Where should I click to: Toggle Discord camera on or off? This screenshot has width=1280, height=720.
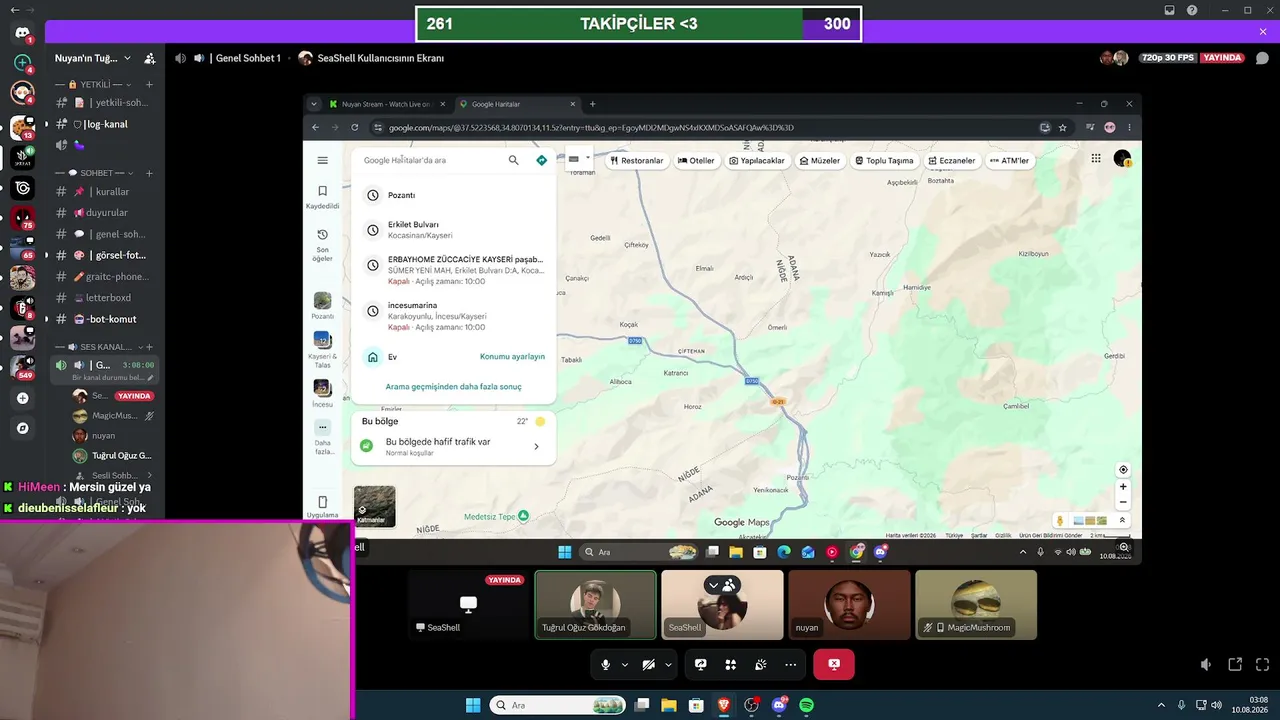click(648, 664)
